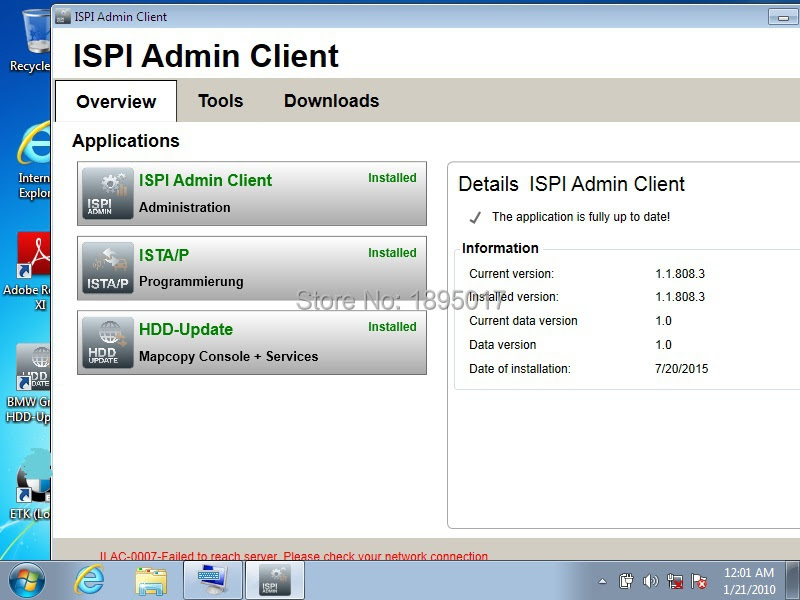Select the BMW HDD-Update desktop shortcut
Image resolution: width=800 pixels, height=600 pixels.
point(29,384)
